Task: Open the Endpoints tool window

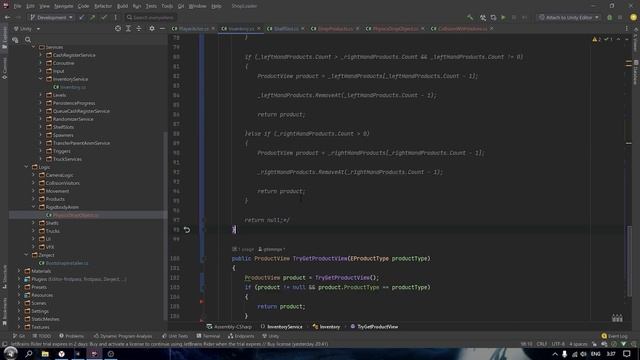Action: click(x=241, y=336)
